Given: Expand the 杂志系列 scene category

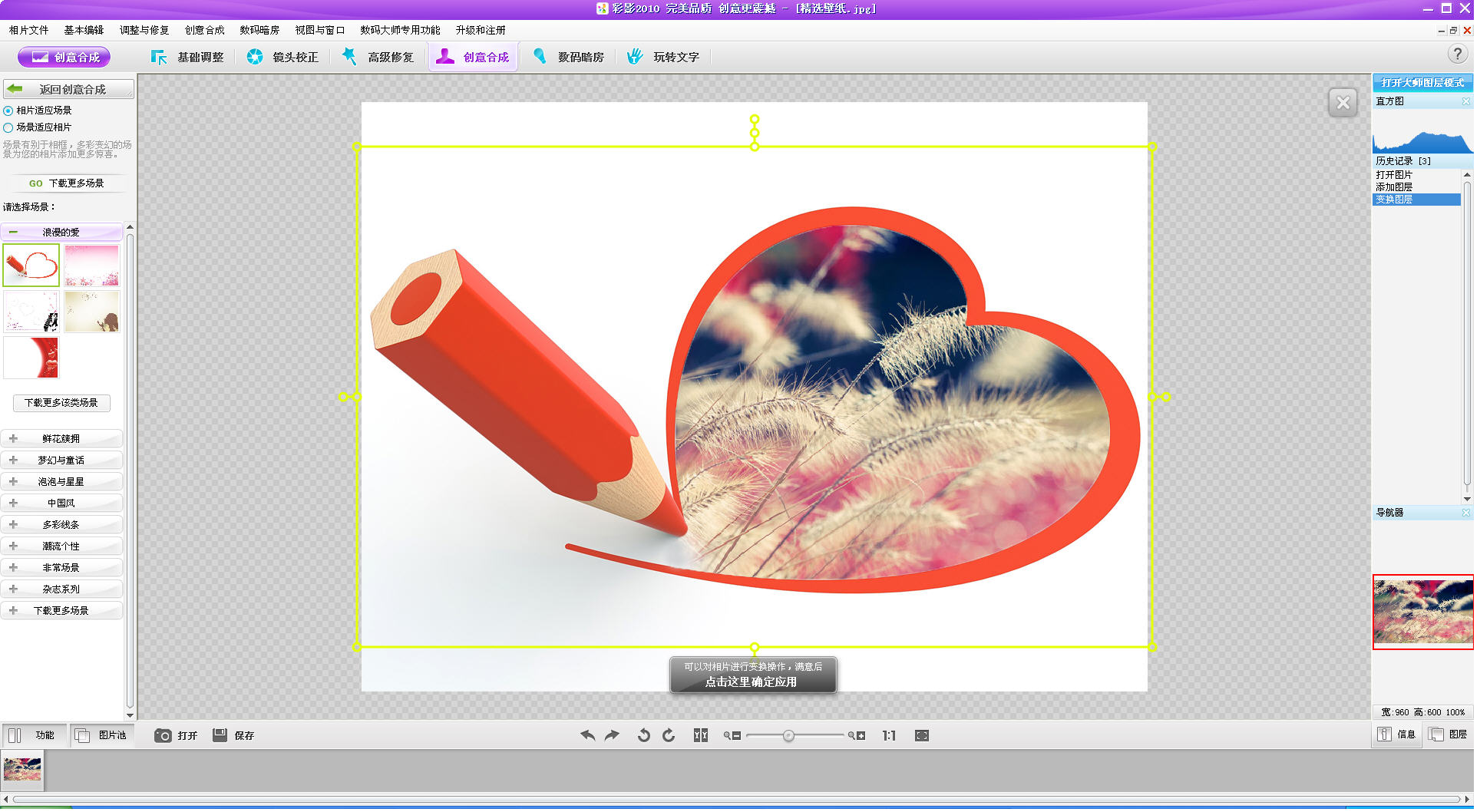Looking at the screenshot, I should click(x=61, y=591).
